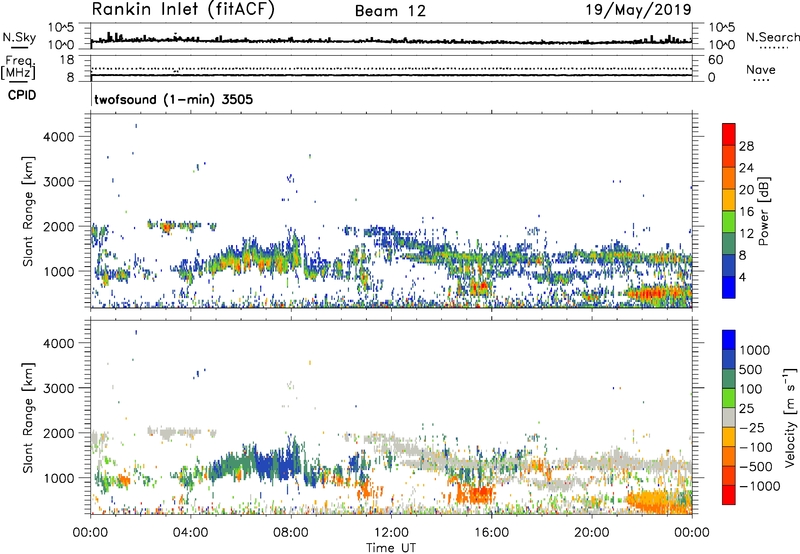Click the "12:00" time tick label

[x=391, y=533]
